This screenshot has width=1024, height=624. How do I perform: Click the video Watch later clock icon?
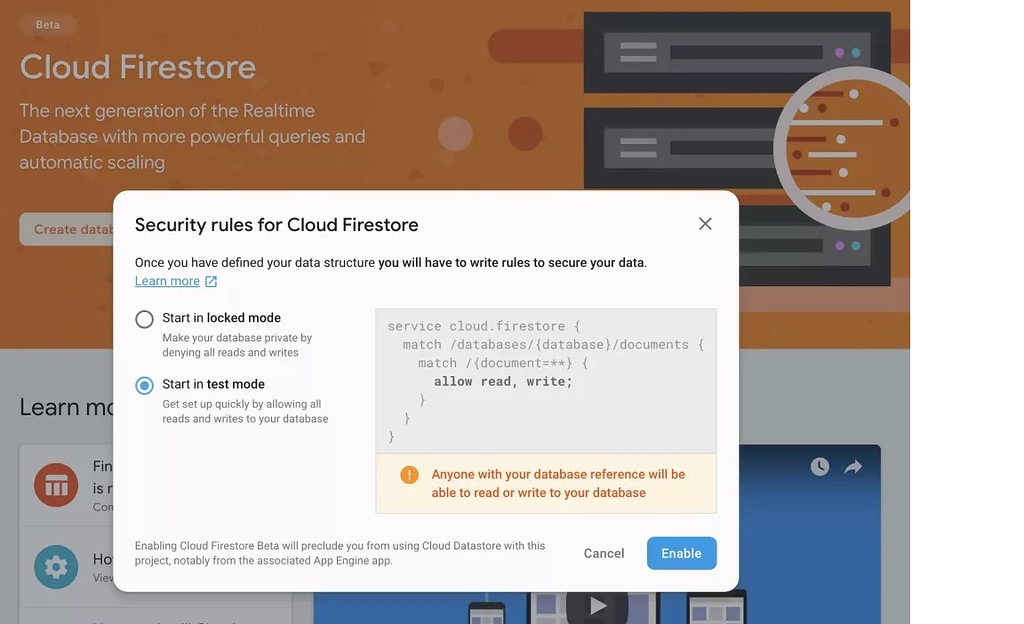tap(820, 466)
